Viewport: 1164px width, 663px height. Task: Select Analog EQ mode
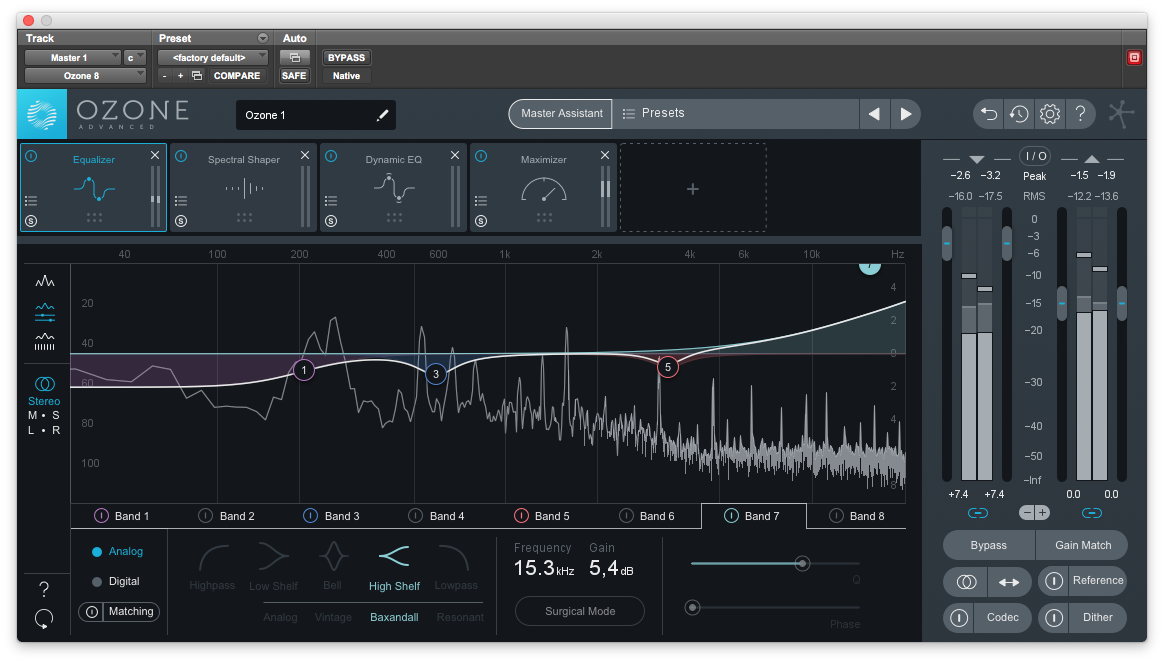(x=117, y=552)
